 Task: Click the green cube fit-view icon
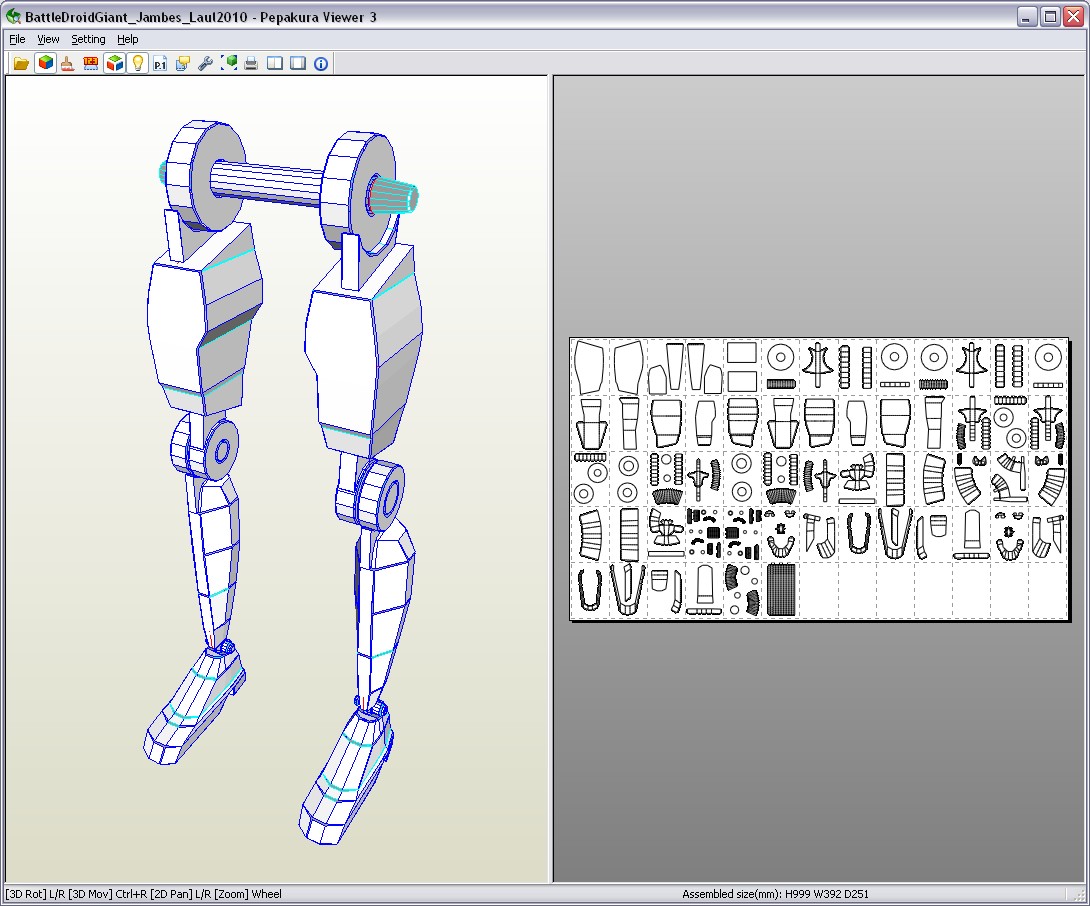click(x=229, y=63)
